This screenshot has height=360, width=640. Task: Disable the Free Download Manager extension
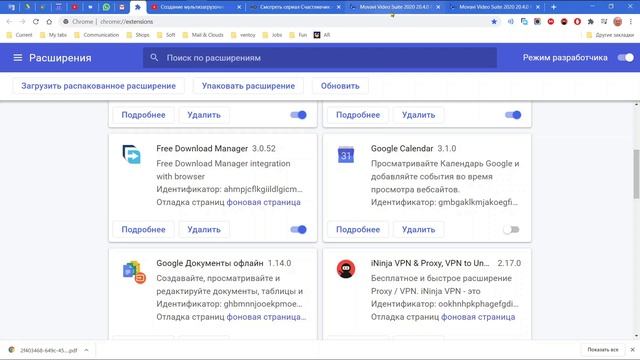(x=298, y=229)
